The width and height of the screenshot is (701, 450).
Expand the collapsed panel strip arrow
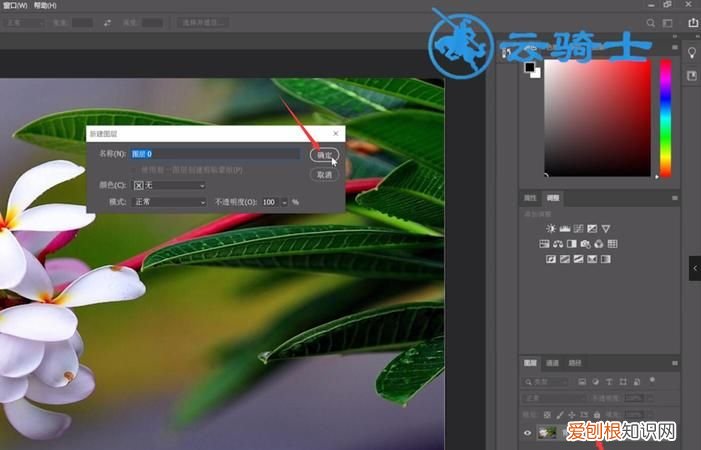click(695, 268)
